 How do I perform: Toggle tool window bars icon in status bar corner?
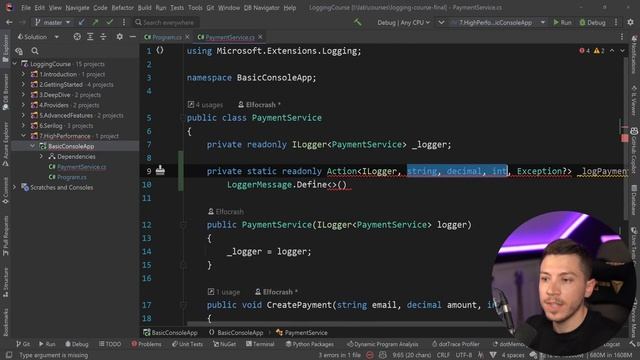pos(9,355)
